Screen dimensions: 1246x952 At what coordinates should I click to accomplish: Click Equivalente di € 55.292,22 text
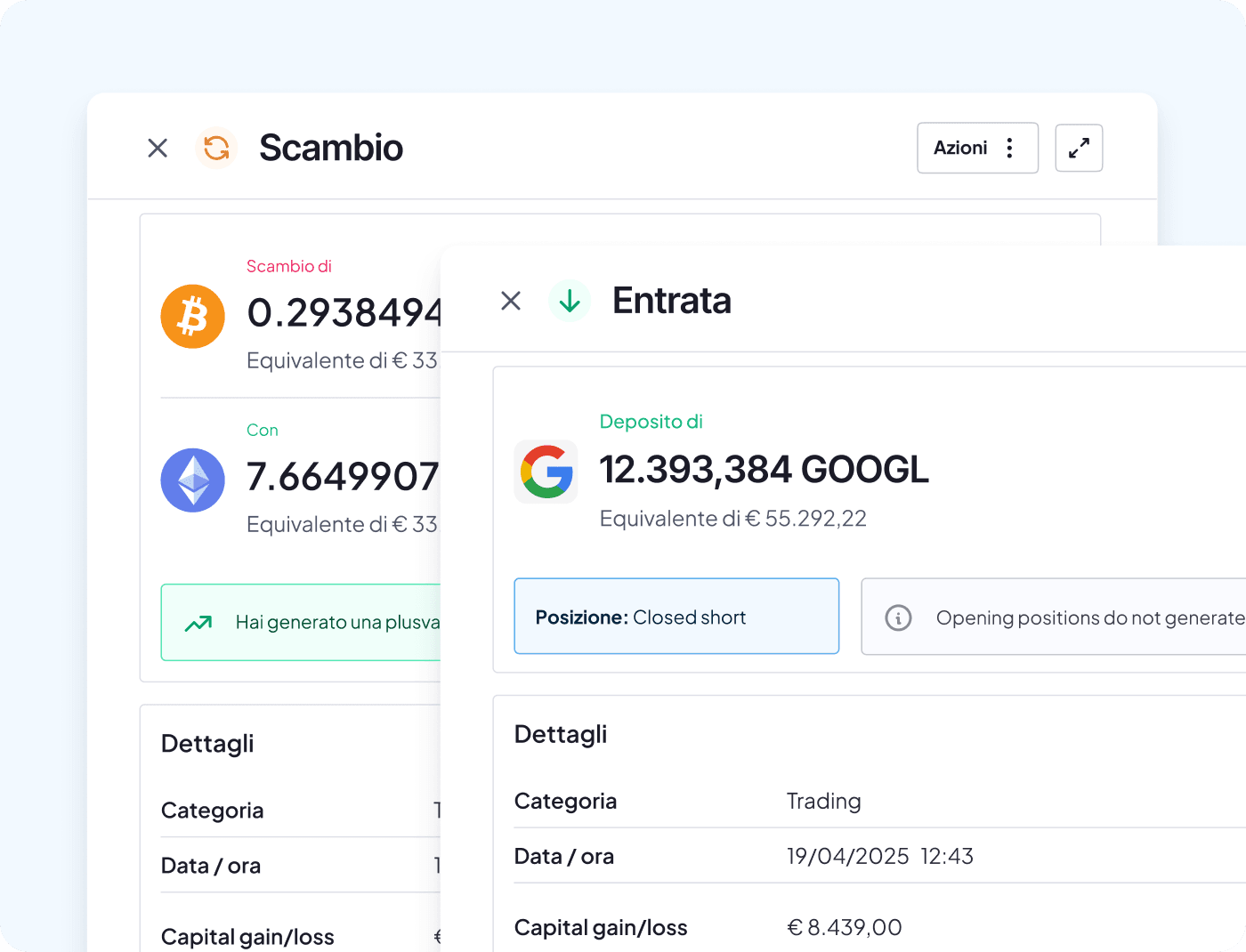click(733, 519)
